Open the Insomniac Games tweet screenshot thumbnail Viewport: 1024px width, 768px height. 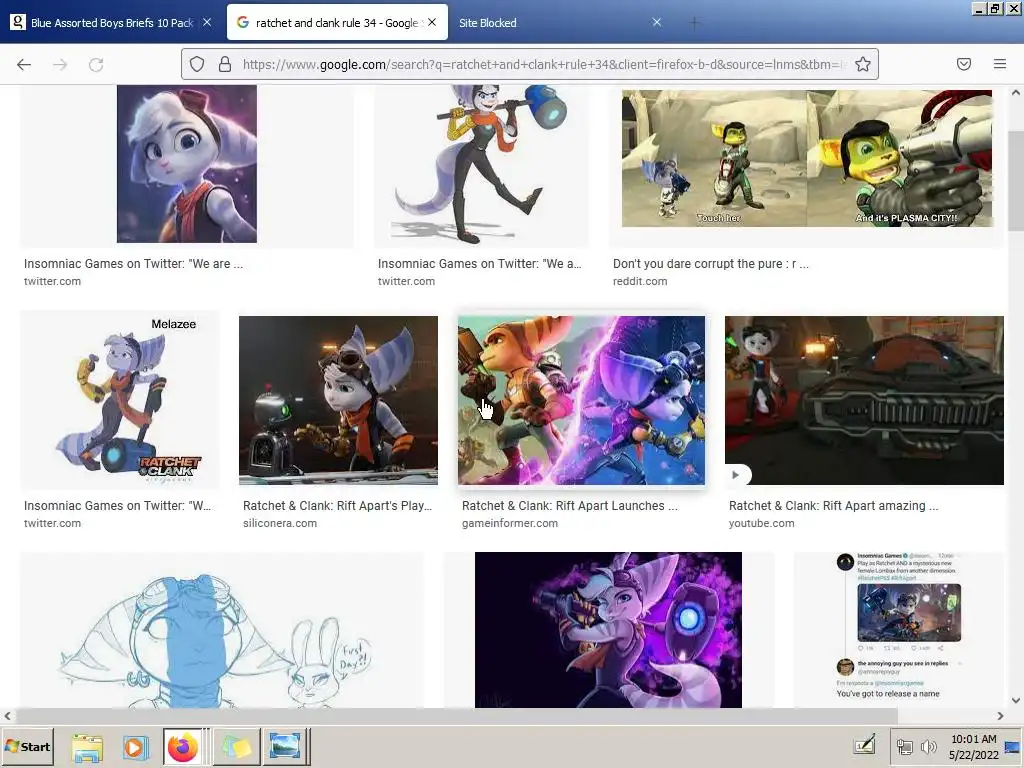point(898,630)
